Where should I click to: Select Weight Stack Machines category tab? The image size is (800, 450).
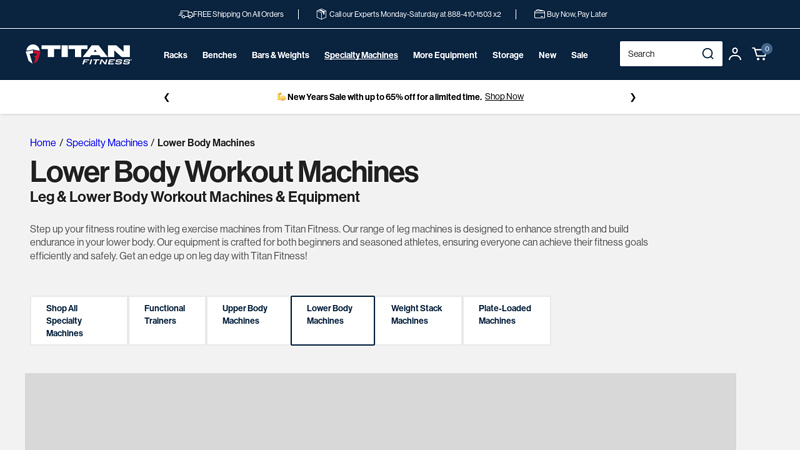pyautogui.click(x=418, y=320)
